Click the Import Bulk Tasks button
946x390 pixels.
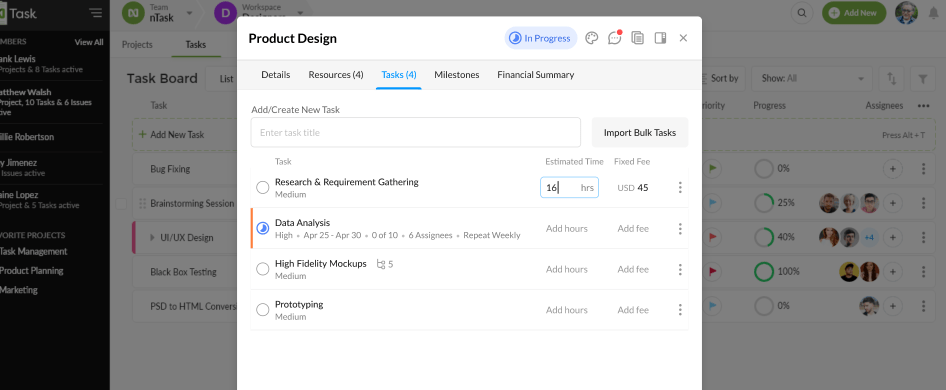click(x=640, y=132)
